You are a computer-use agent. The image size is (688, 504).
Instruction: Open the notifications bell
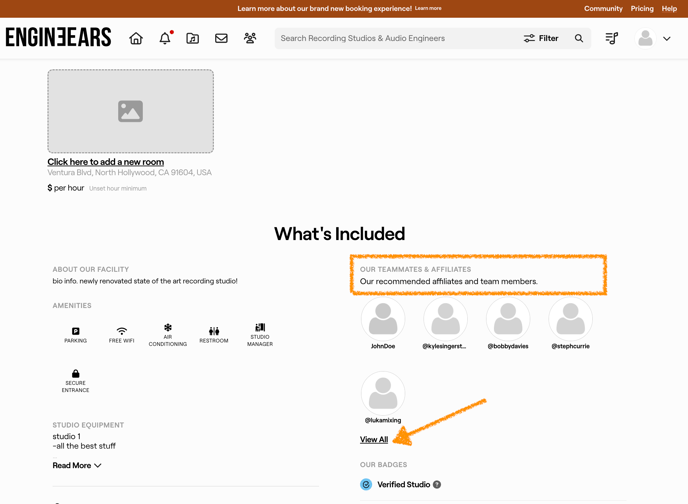click(165, 39)
